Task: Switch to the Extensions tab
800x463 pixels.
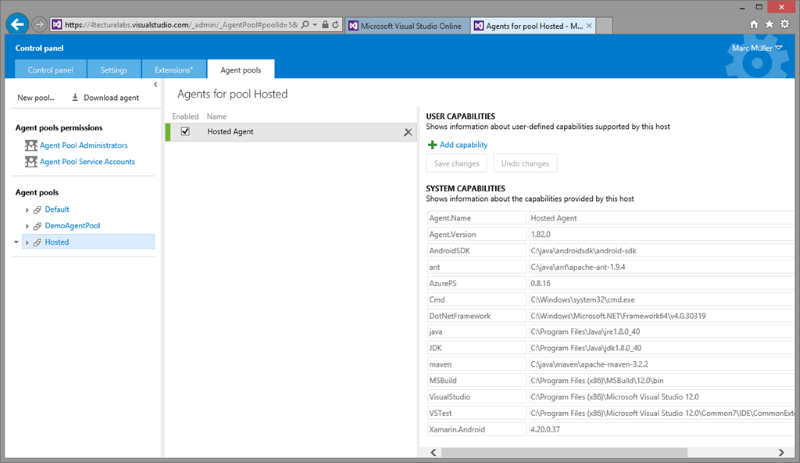Action: [x=174, y=69]
